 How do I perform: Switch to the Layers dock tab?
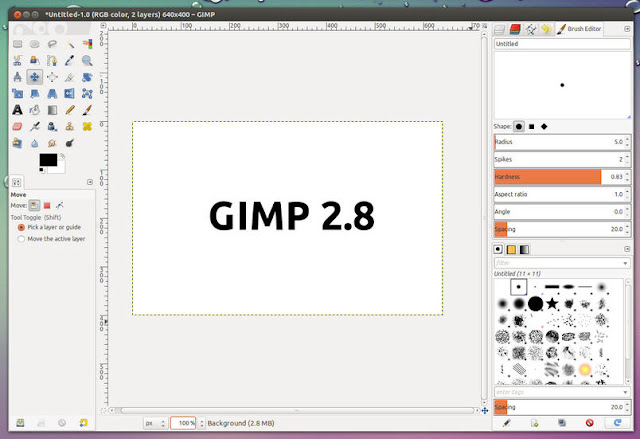point(499,29)
